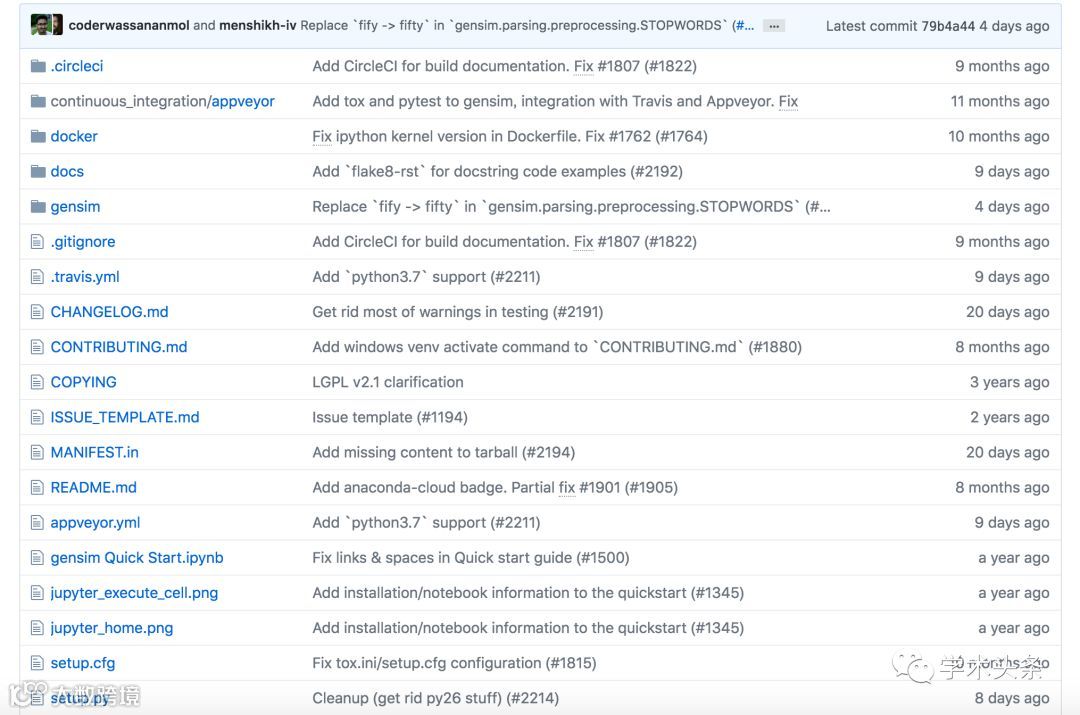This screenshot has width=1080, height=715.
Task: Open the appveyor.yml file
Action: (x=95, y=523)
